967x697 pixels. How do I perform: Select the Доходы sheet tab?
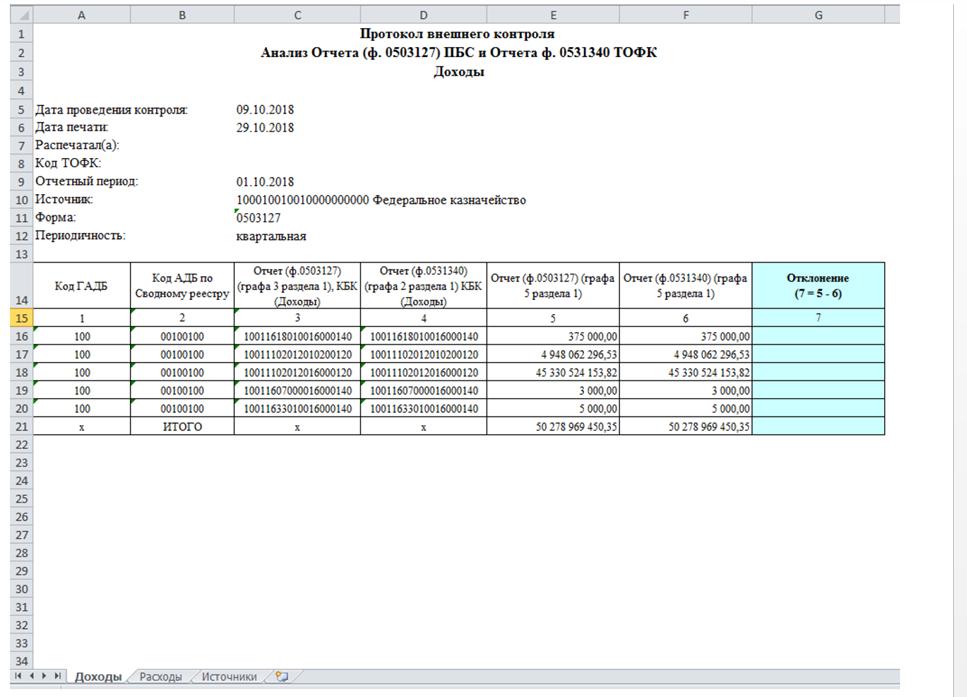99,677
